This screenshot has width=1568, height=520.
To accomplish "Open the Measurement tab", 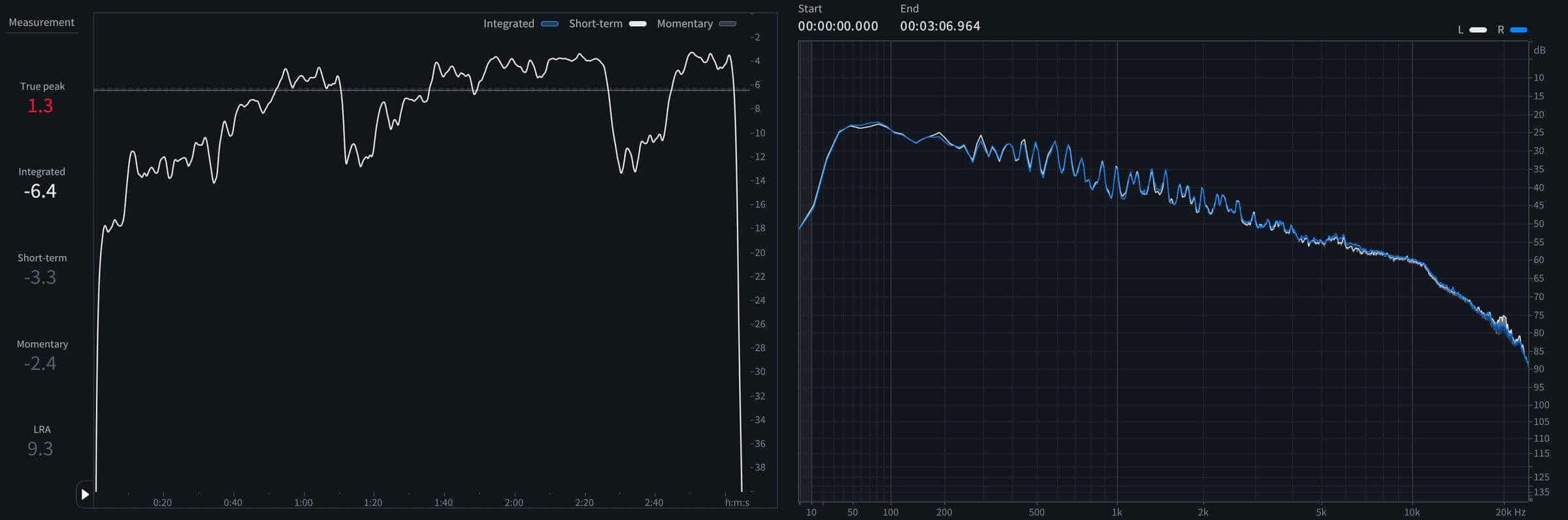I will tap(41, 22).
